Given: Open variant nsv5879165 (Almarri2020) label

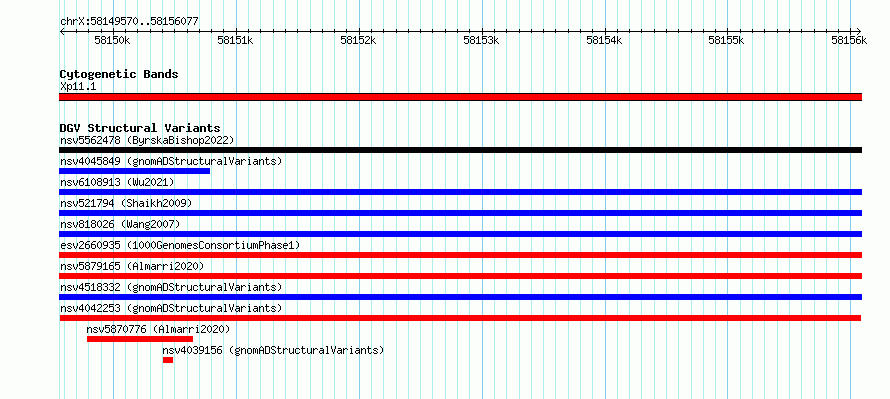Looking at the screenshot, I should pyautogui.click(x=132, y=266).
